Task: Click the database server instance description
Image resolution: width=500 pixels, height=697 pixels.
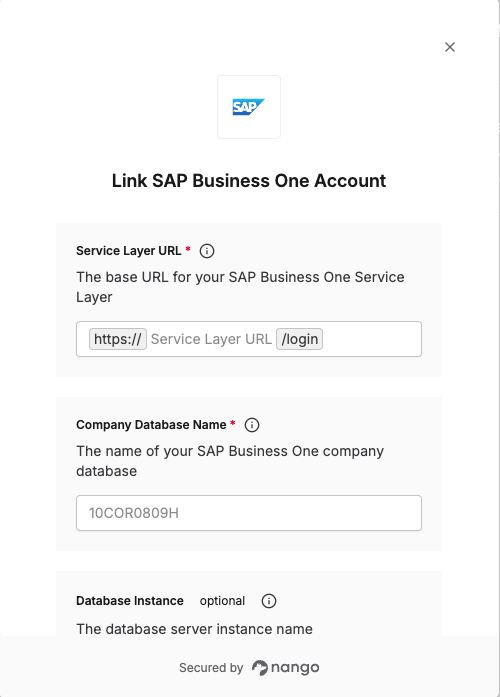Action: pyautogui.click(x=195, y=629)
